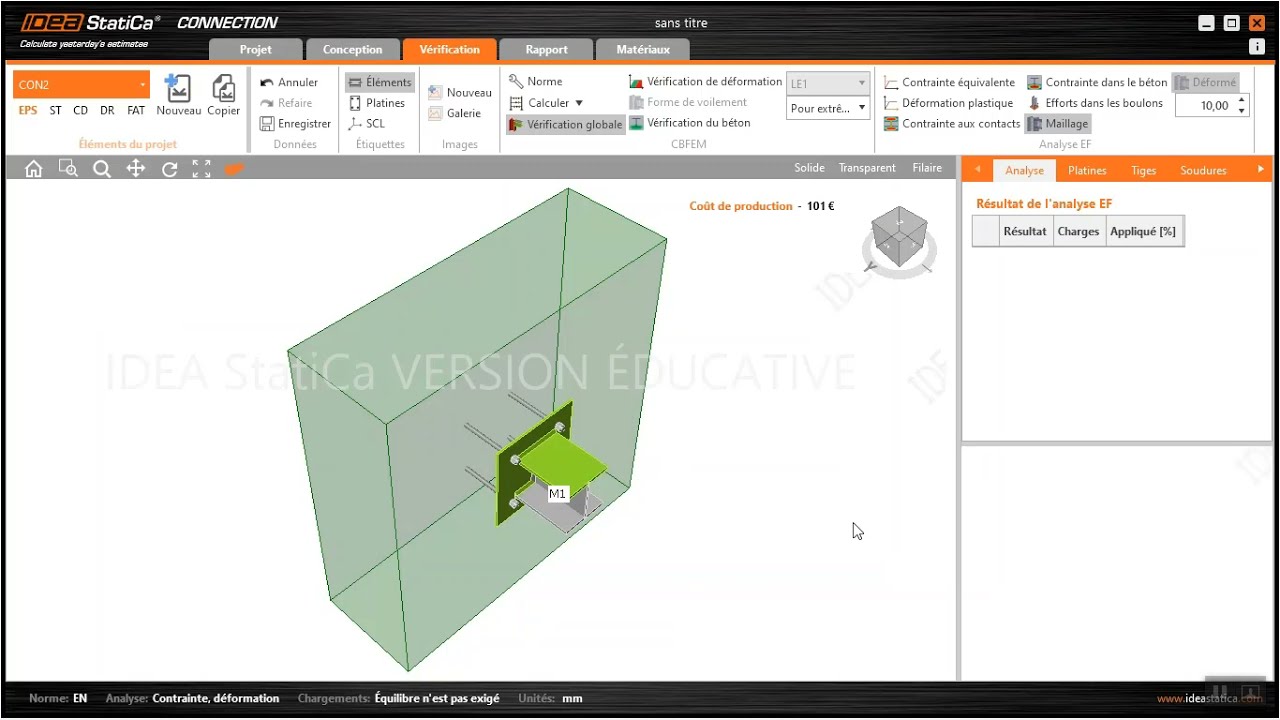Select the ST analysis type
Viewport: 1280px width, 720px height.
pos(56,111)
